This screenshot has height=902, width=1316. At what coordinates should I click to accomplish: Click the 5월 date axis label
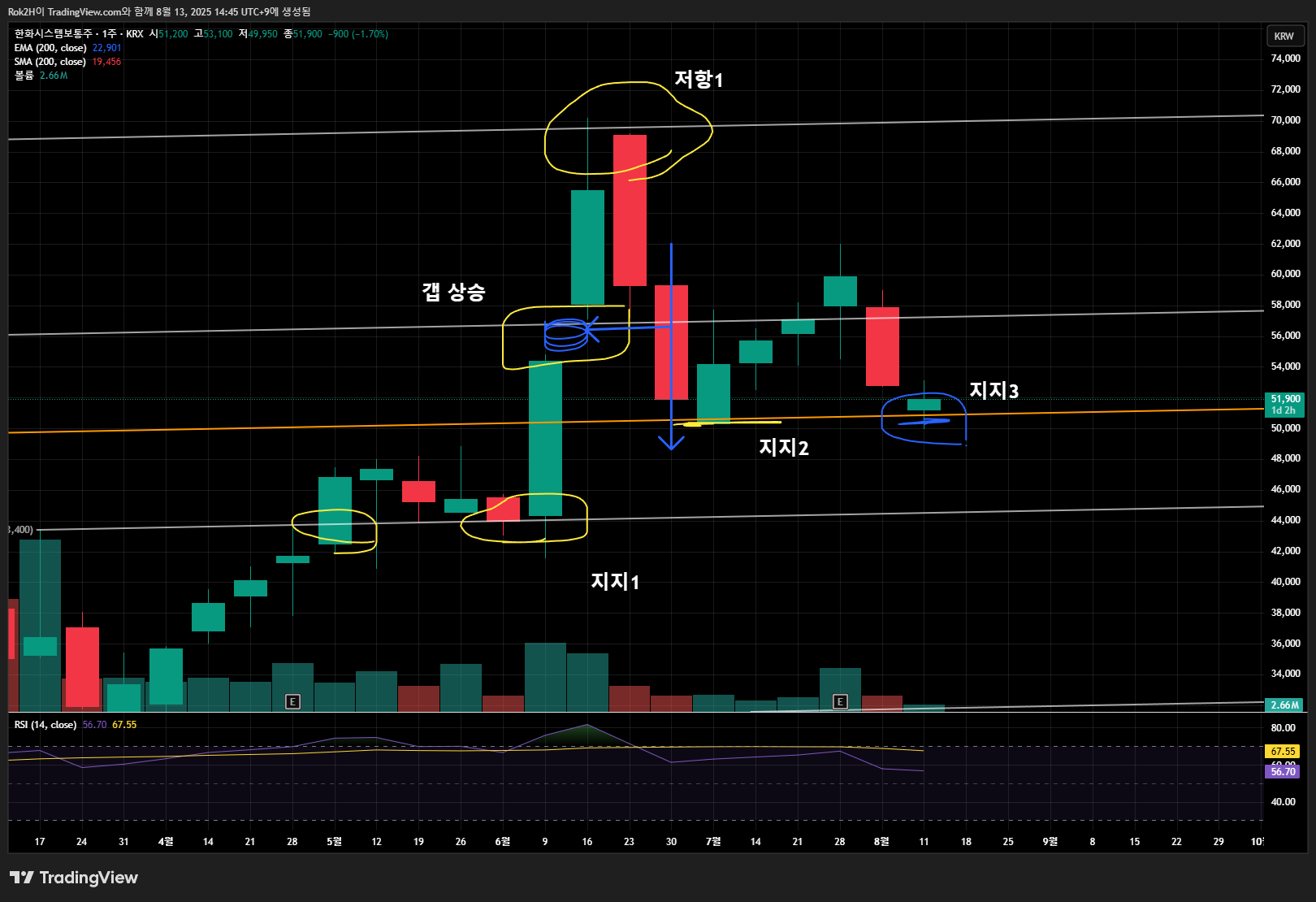(x=334, y=842)
